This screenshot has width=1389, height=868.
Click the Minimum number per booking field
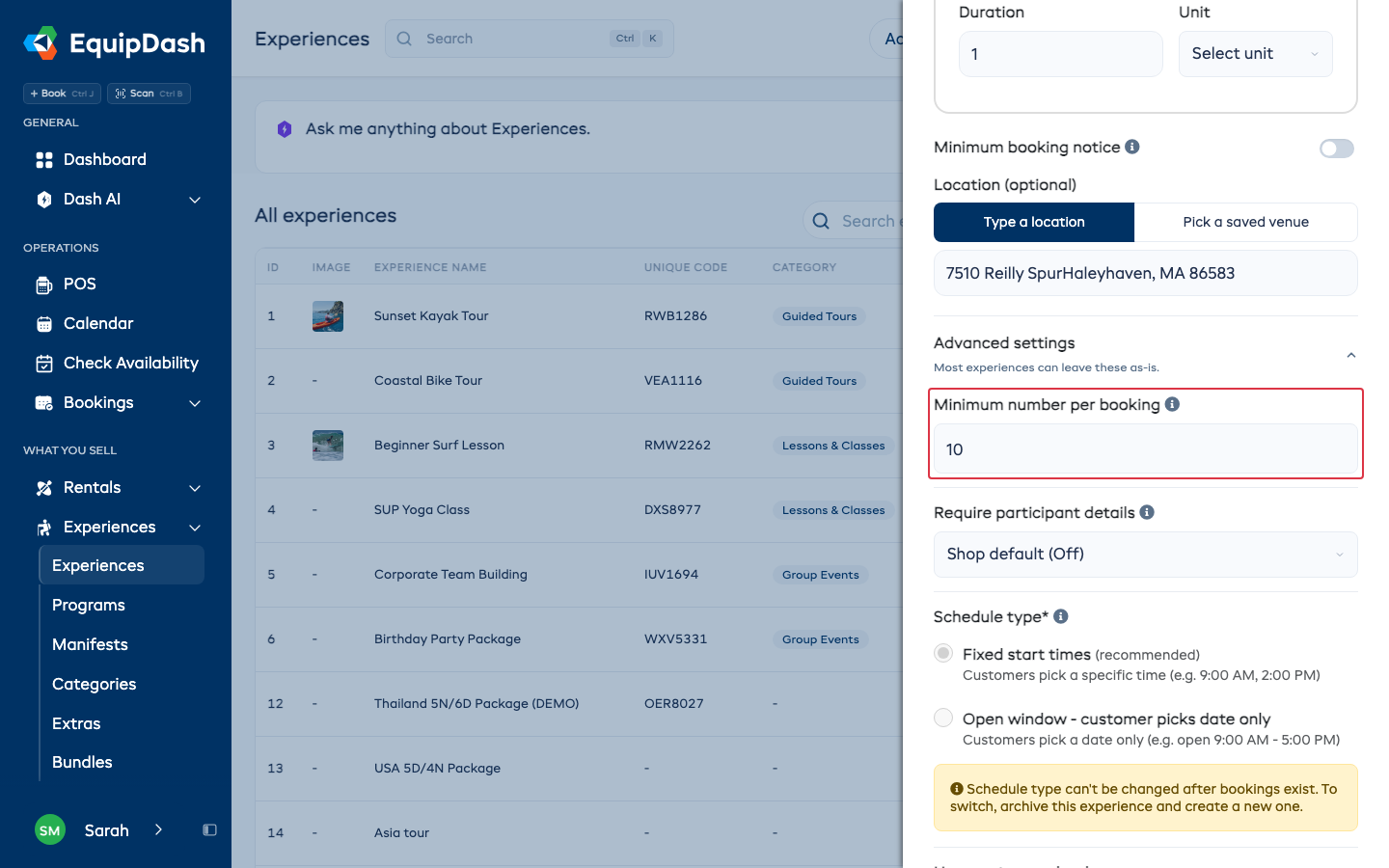point(1146,448)
